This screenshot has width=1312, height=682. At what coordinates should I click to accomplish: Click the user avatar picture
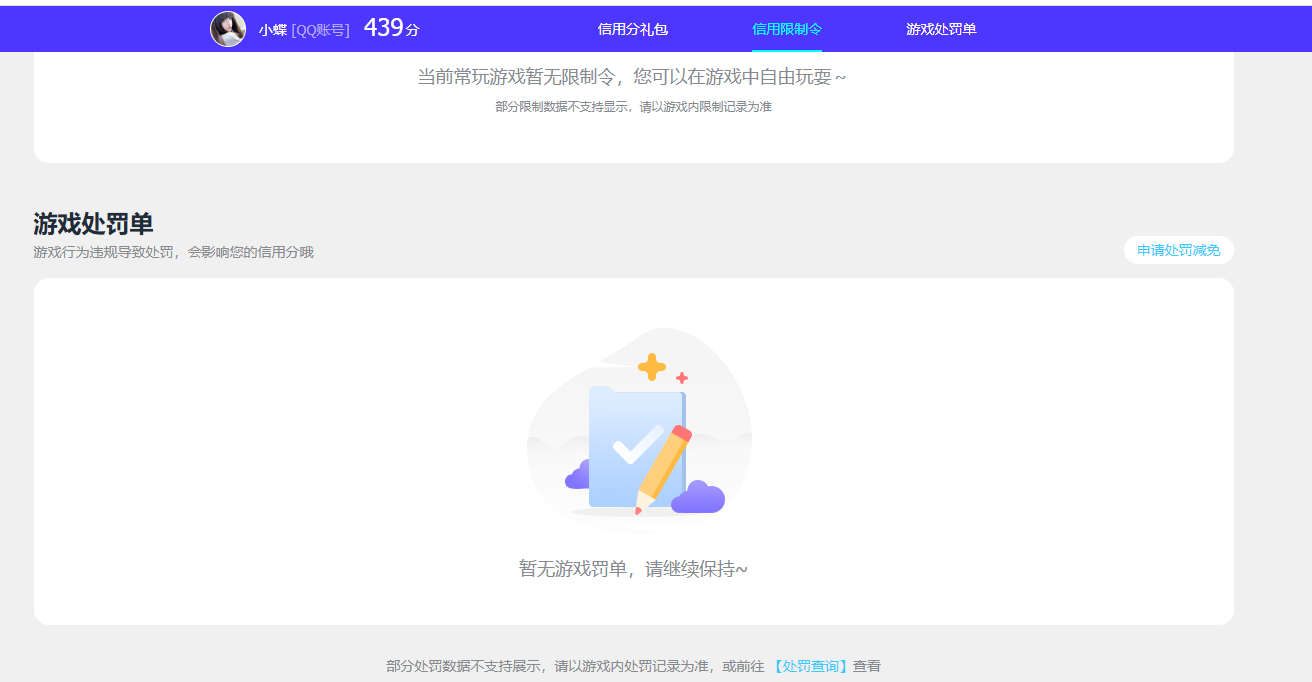coord(228,29)
